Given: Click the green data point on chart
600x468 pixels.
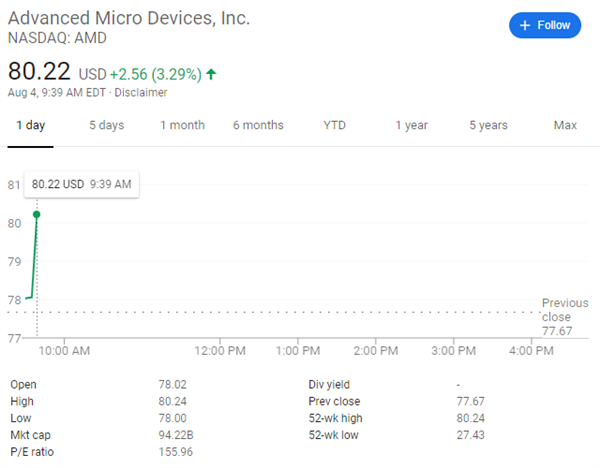Looking at the screenshot, I should 37,214.
